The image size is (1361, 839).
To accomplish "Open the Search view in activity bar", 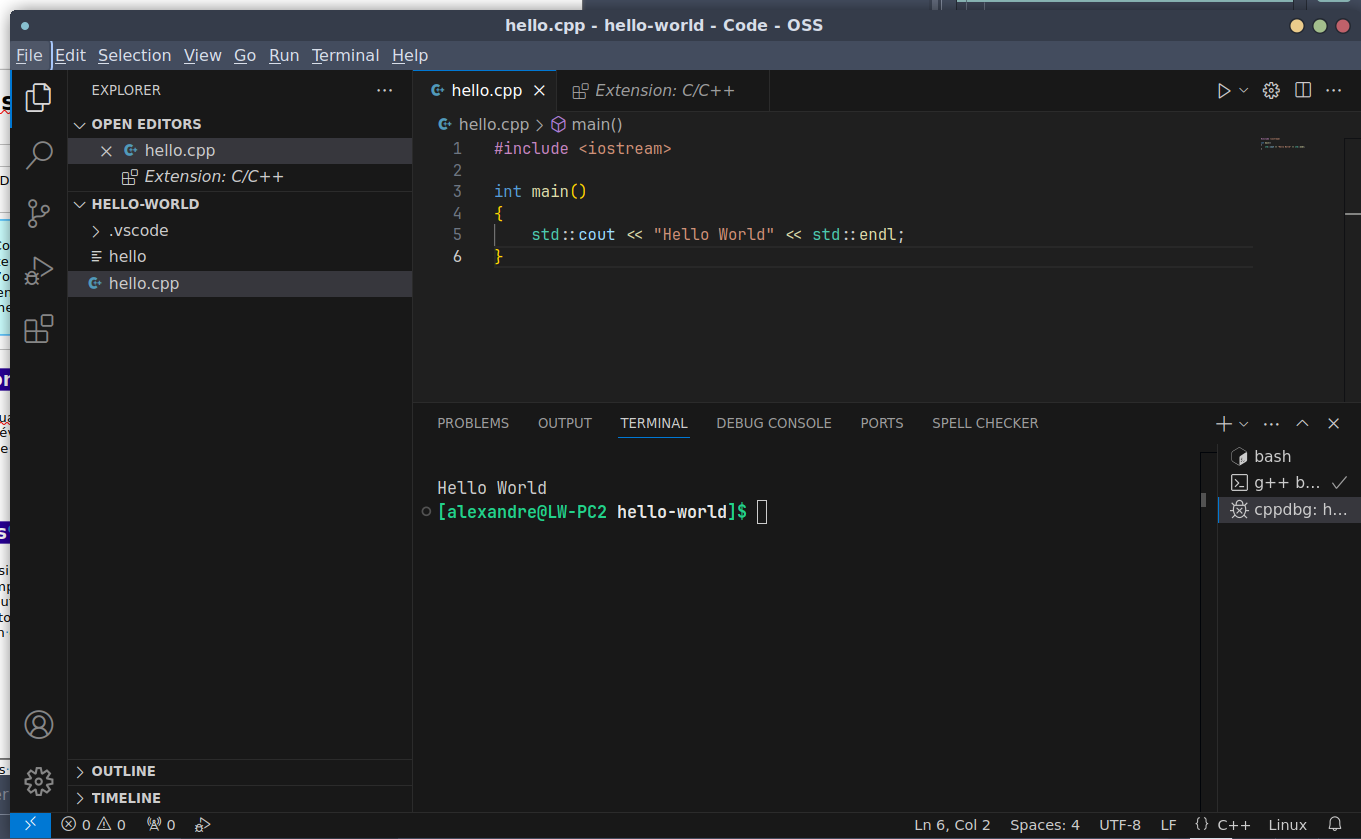I will [39, 155].
